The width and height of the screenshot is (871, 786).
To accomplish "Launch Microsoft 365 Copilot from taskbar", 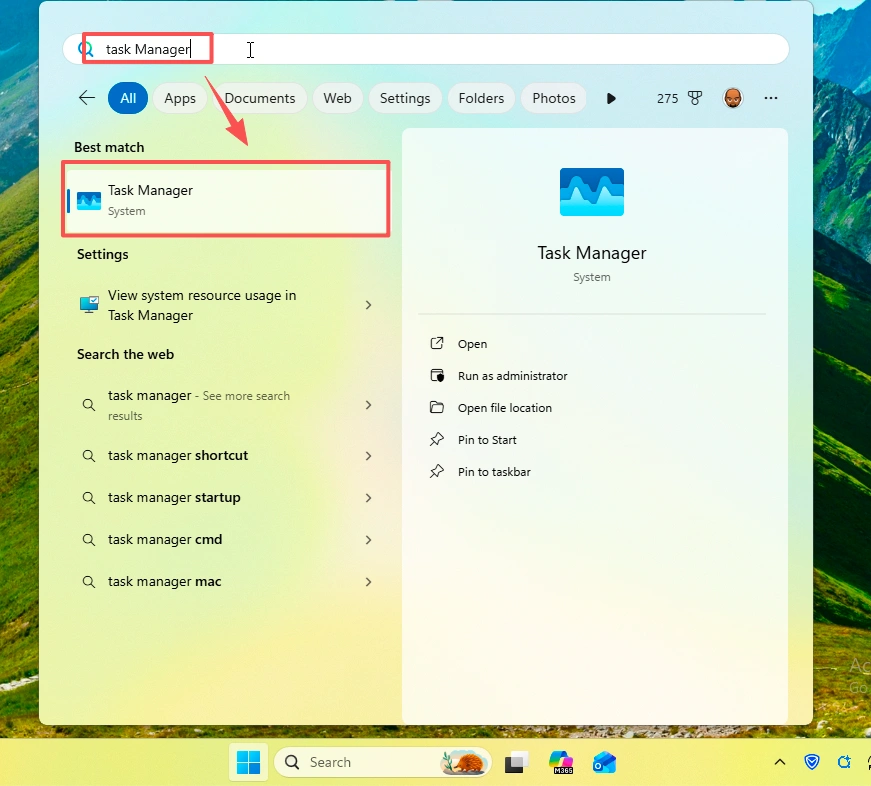I will click(561, 762).
